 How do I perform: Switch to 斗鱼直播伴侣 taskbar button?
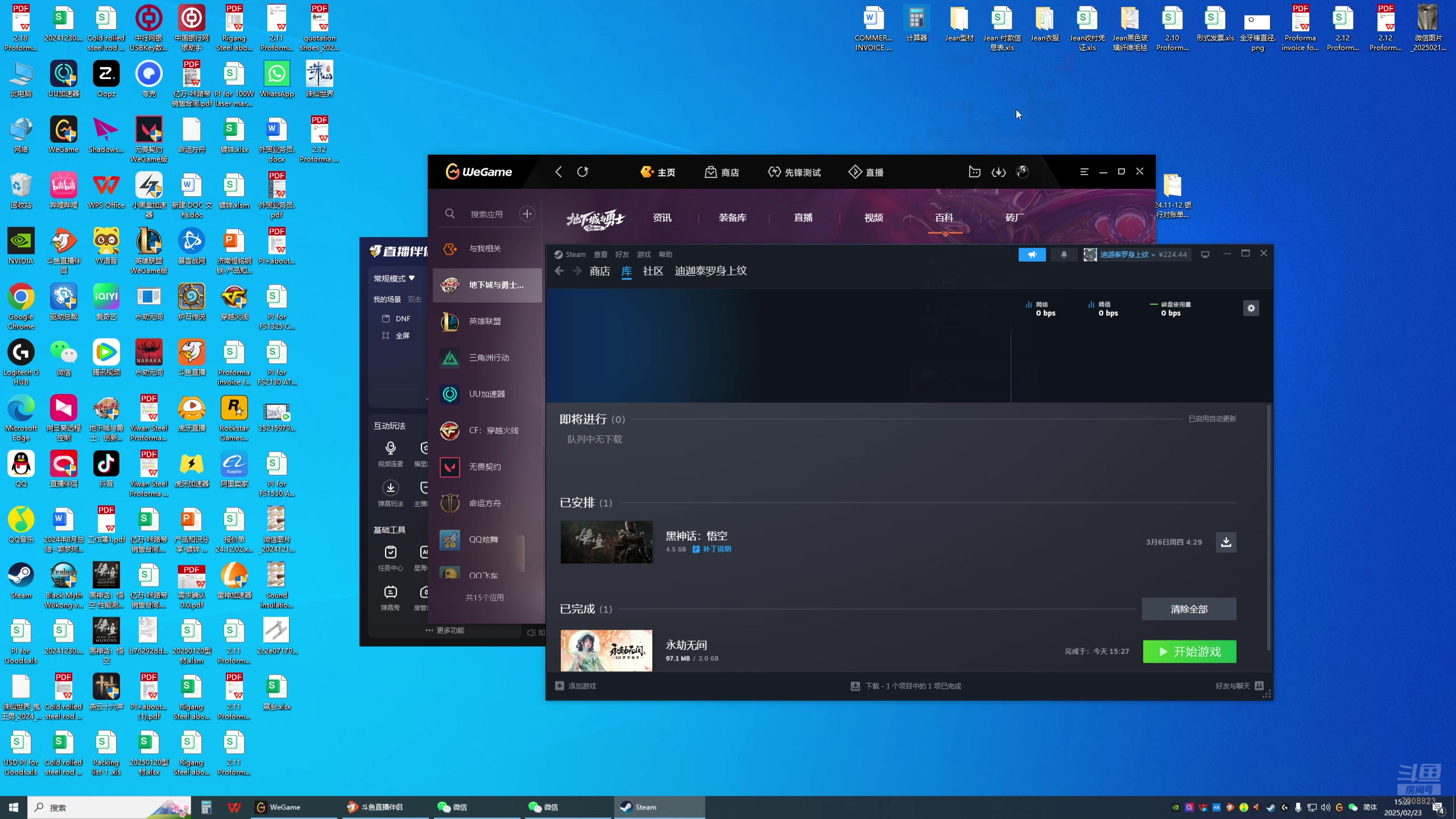pos(386,807)
